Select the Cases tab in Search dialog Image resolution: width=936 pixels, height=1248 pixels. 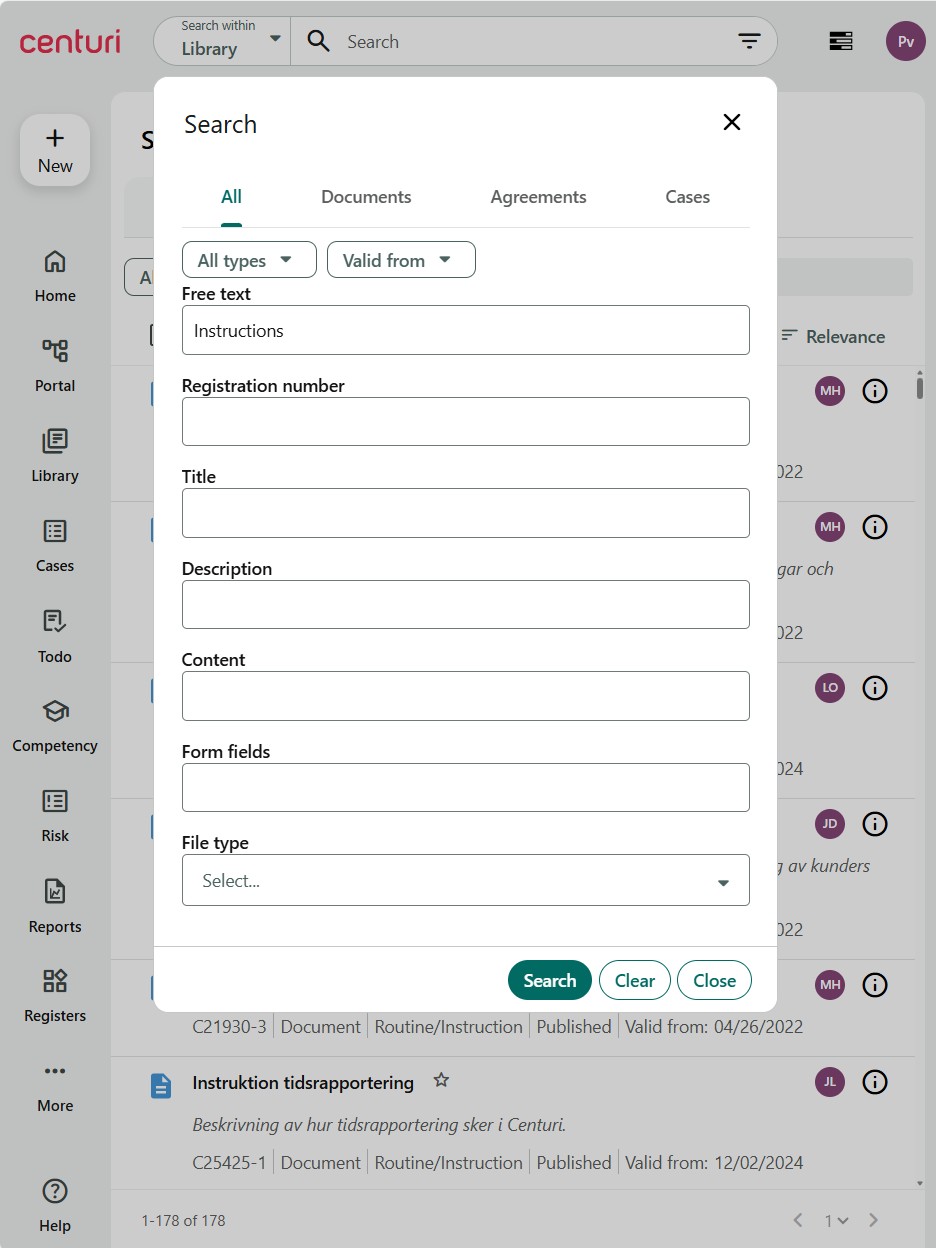pos(687,197)
